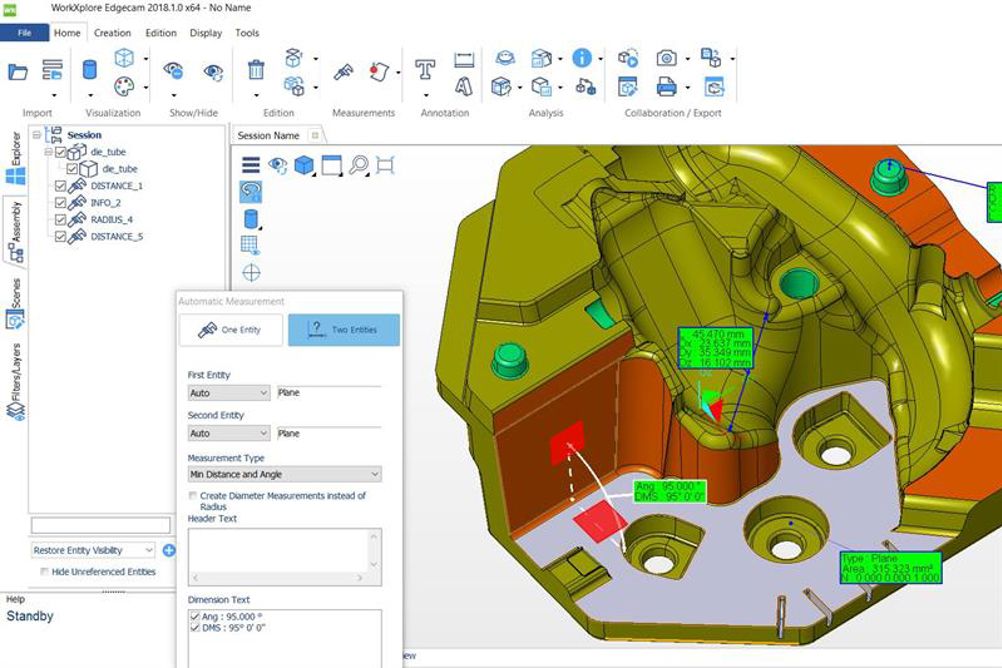Click the hamburger menu icon in the viewport
The width and height of the screenshot is (1002, 668).
click(x=251, y=165)
